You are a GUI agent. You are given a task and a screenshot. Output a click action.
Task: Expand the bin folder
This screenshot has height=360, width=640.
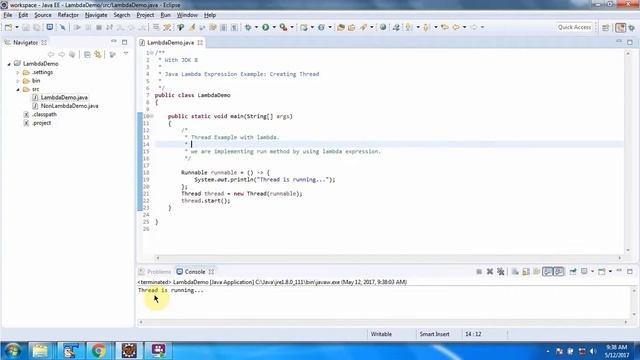[x=18, y=81]
